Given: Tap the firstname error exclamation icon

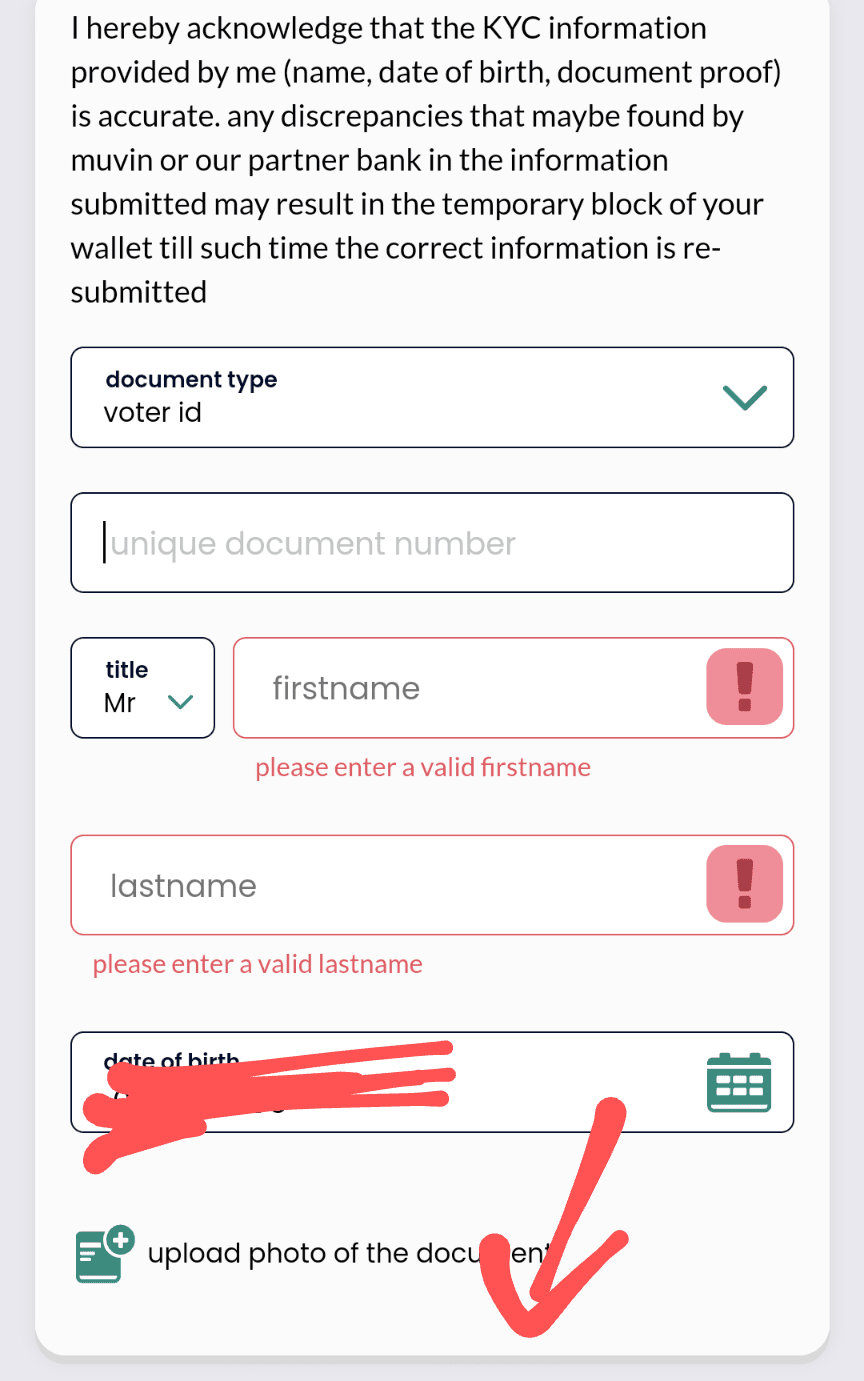Looking at the screenshot, I should [x=744, y=687].
